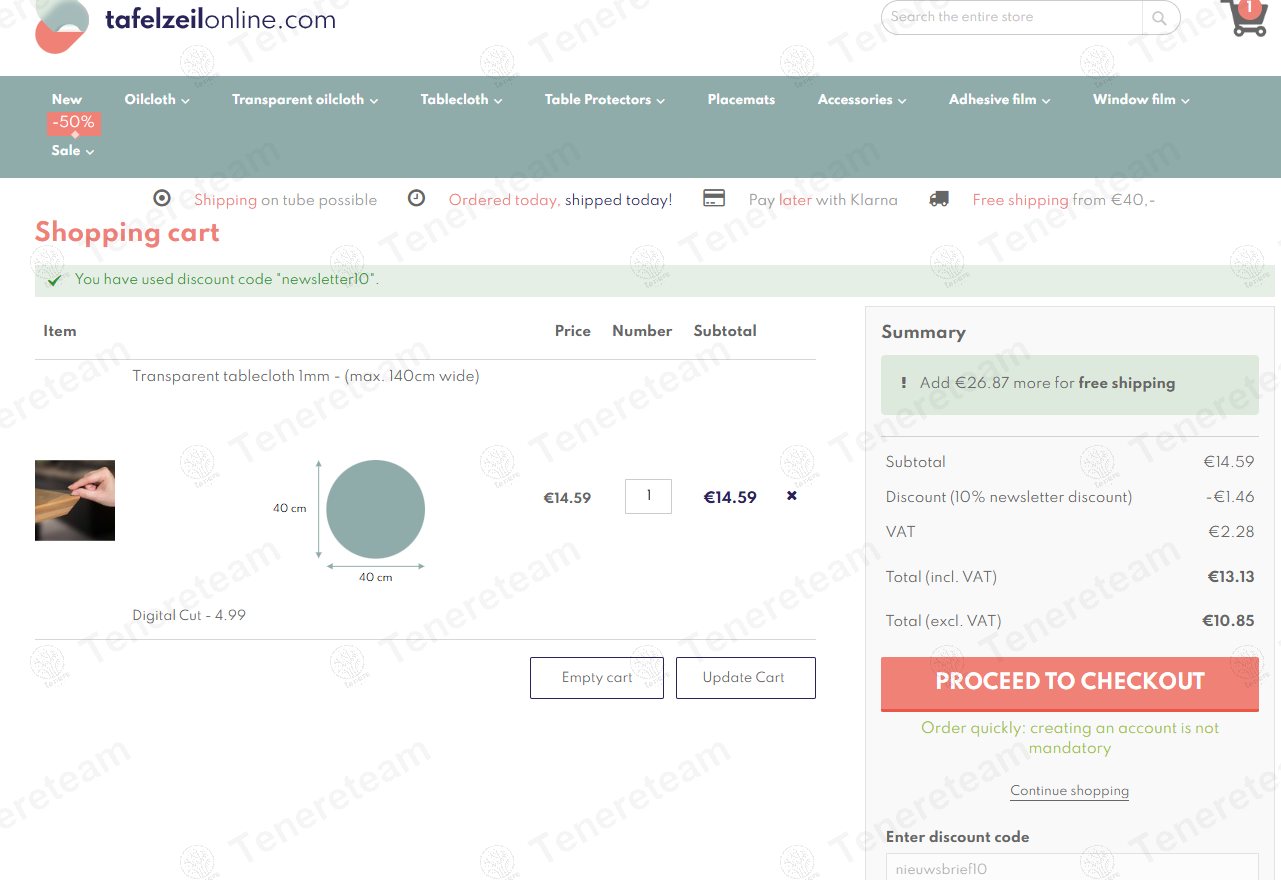Click the -50% sale badge
The width and height of the screenshot is (1281, 880).
pos(74,123)
